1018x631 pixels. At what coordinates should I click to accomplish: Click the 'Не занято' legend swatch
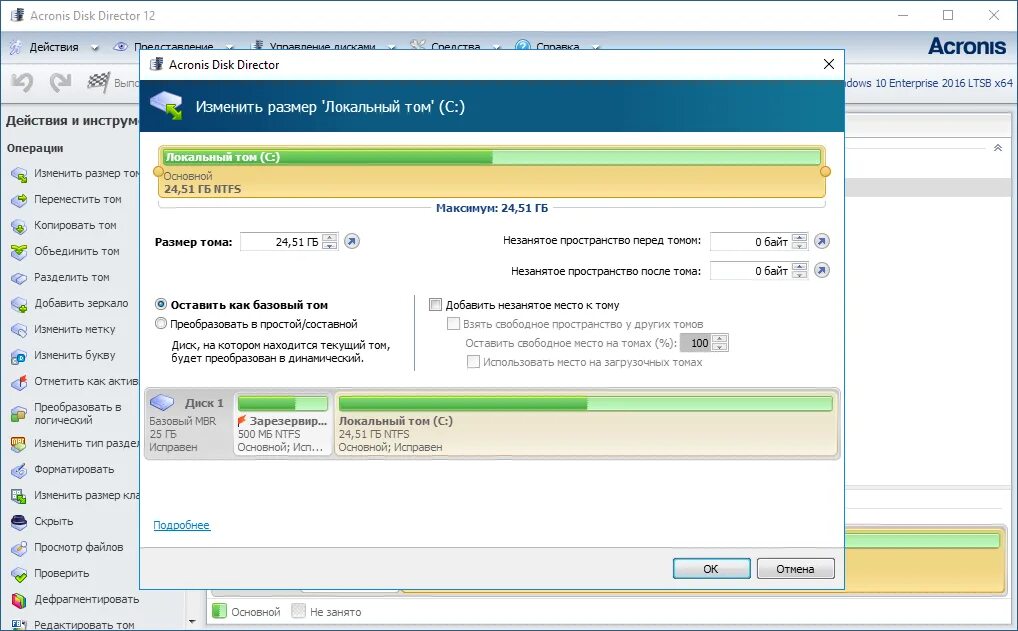tap(299, 611)
